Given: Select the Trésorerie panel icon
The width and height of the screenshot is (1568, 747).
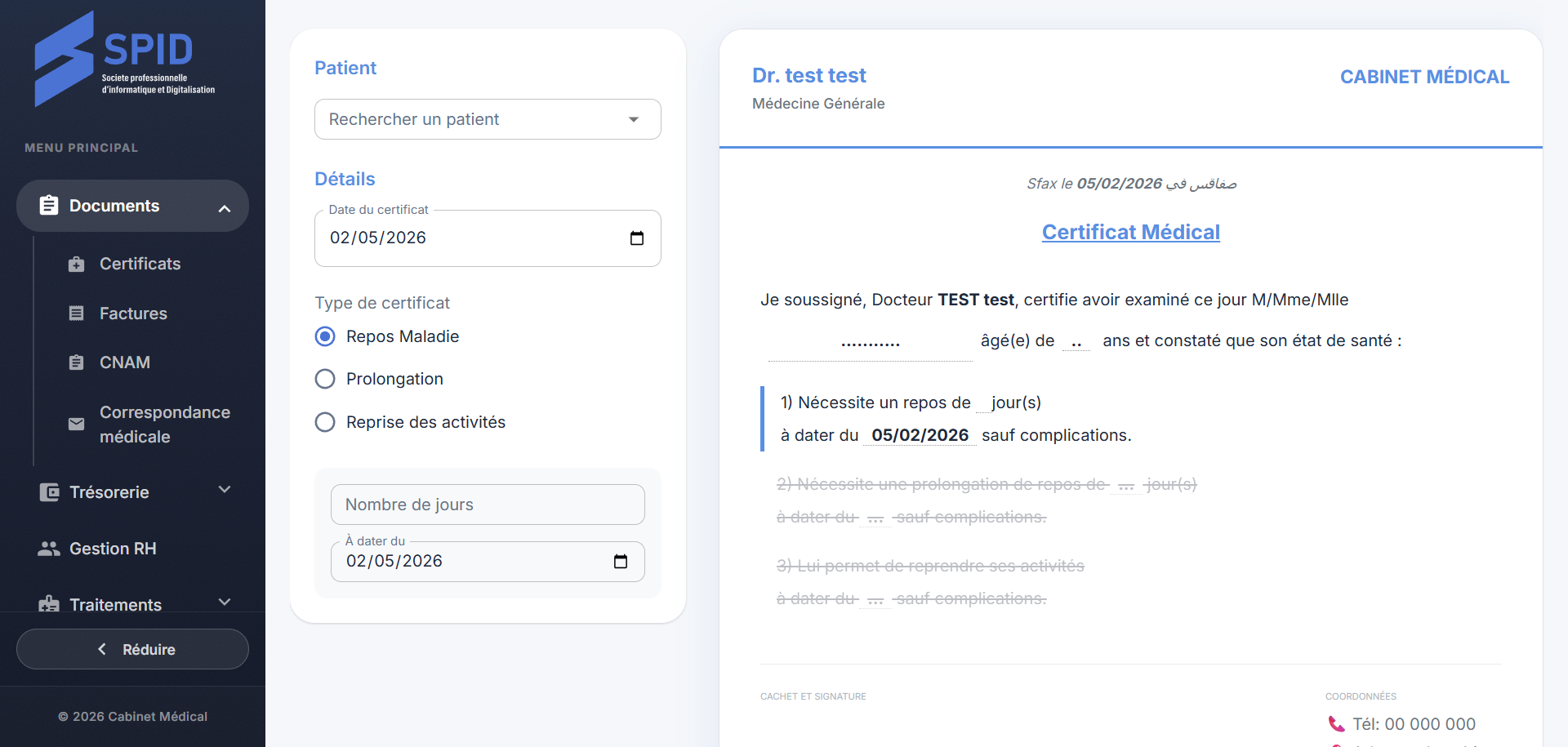Looking at the screenshot, I should pos(49,491).
